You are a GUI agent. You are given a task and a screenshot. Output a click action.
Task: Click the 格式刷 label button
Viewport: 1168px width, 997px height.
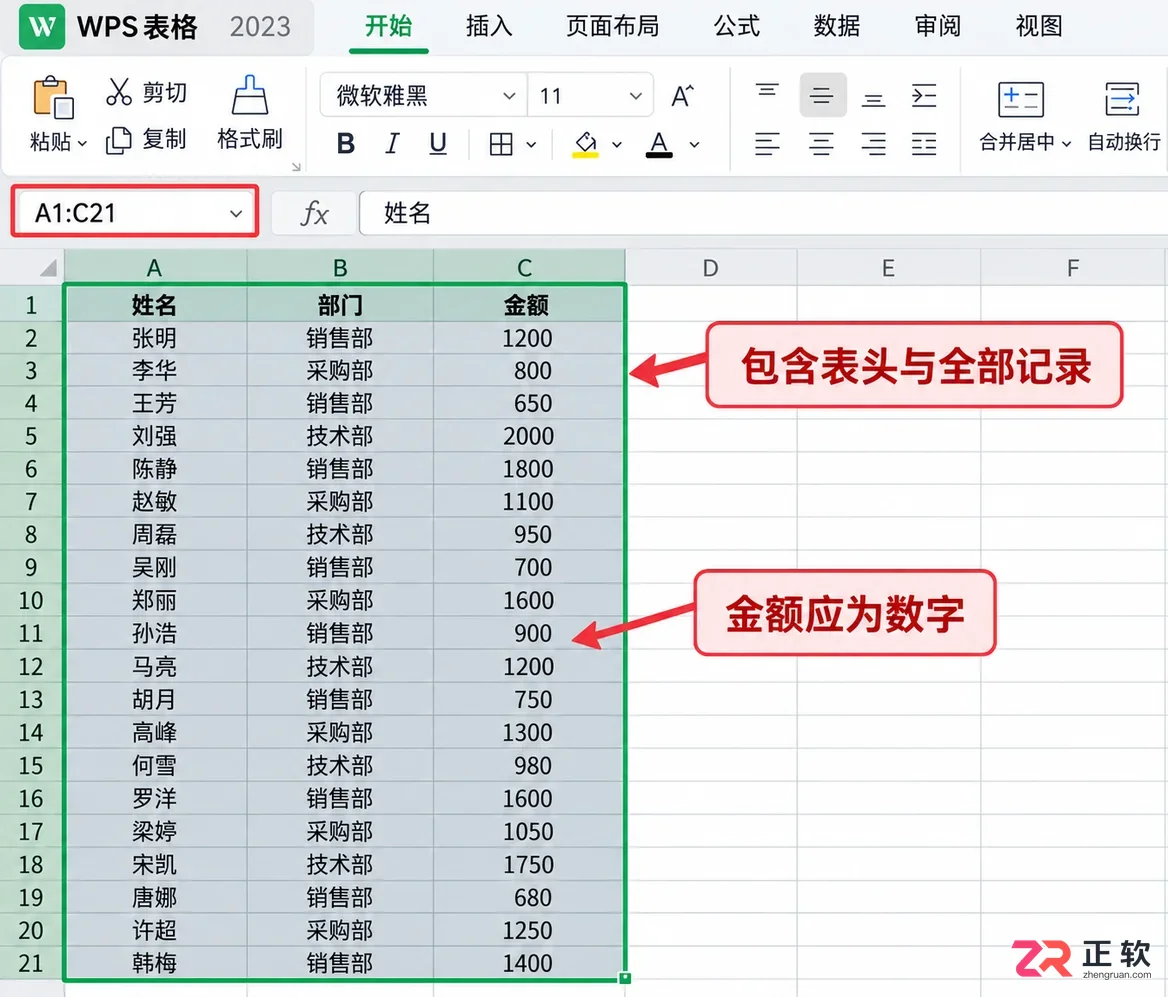click(250, 139)
